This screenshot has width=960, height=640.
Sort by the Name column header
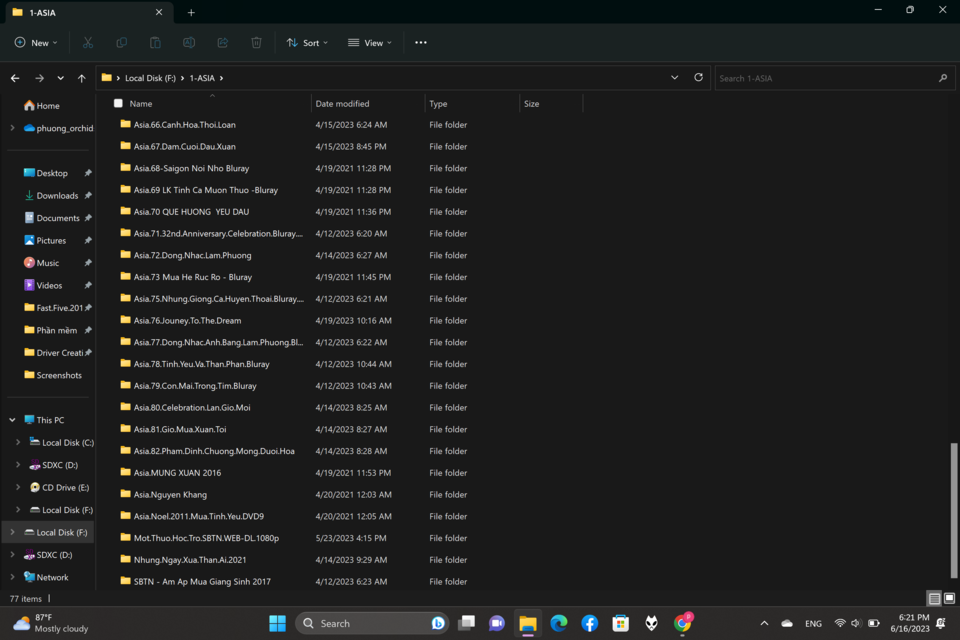212,104
